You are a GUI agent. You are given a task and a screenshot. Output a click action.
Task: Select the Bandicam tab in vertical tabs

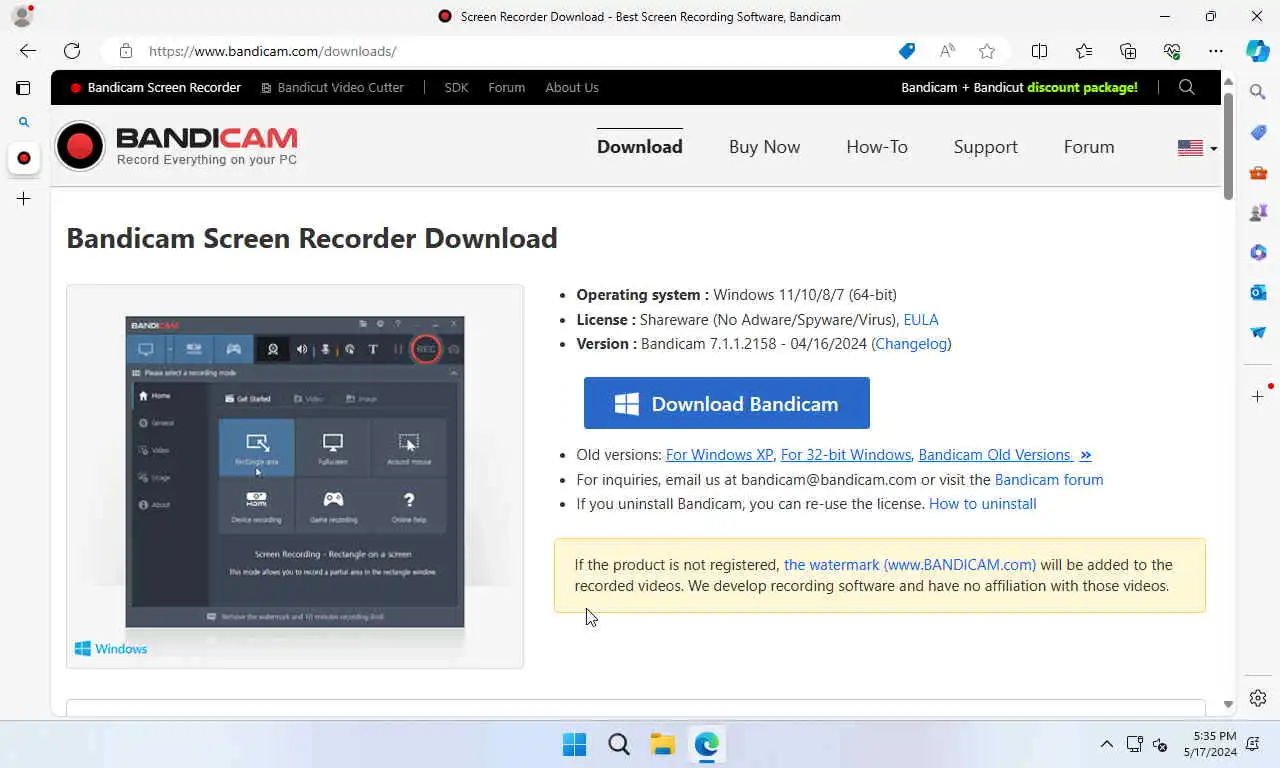pos(24,158)
